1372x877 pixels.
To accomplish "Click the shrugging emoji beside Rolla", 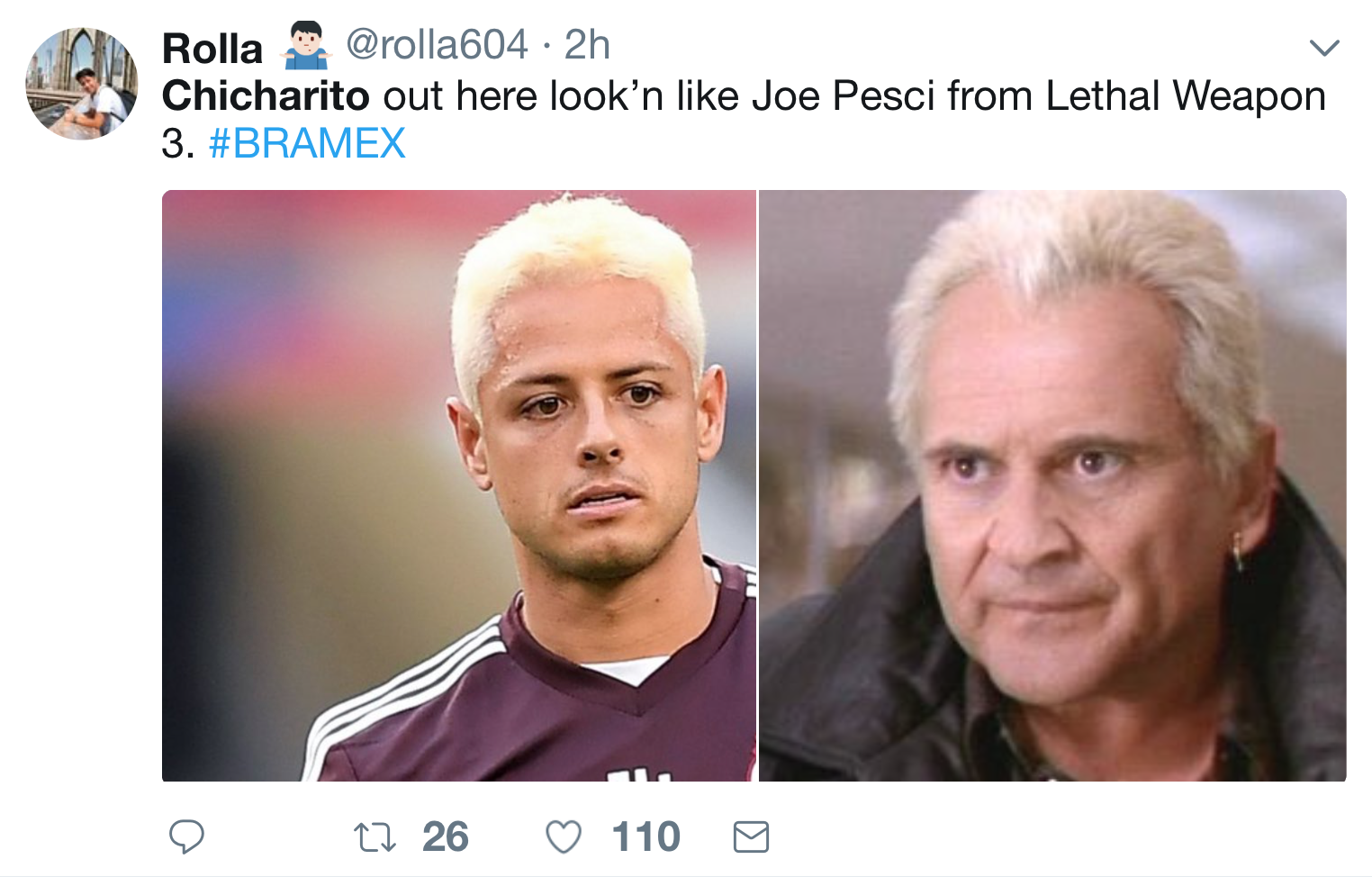I will (x=306, y=46).
